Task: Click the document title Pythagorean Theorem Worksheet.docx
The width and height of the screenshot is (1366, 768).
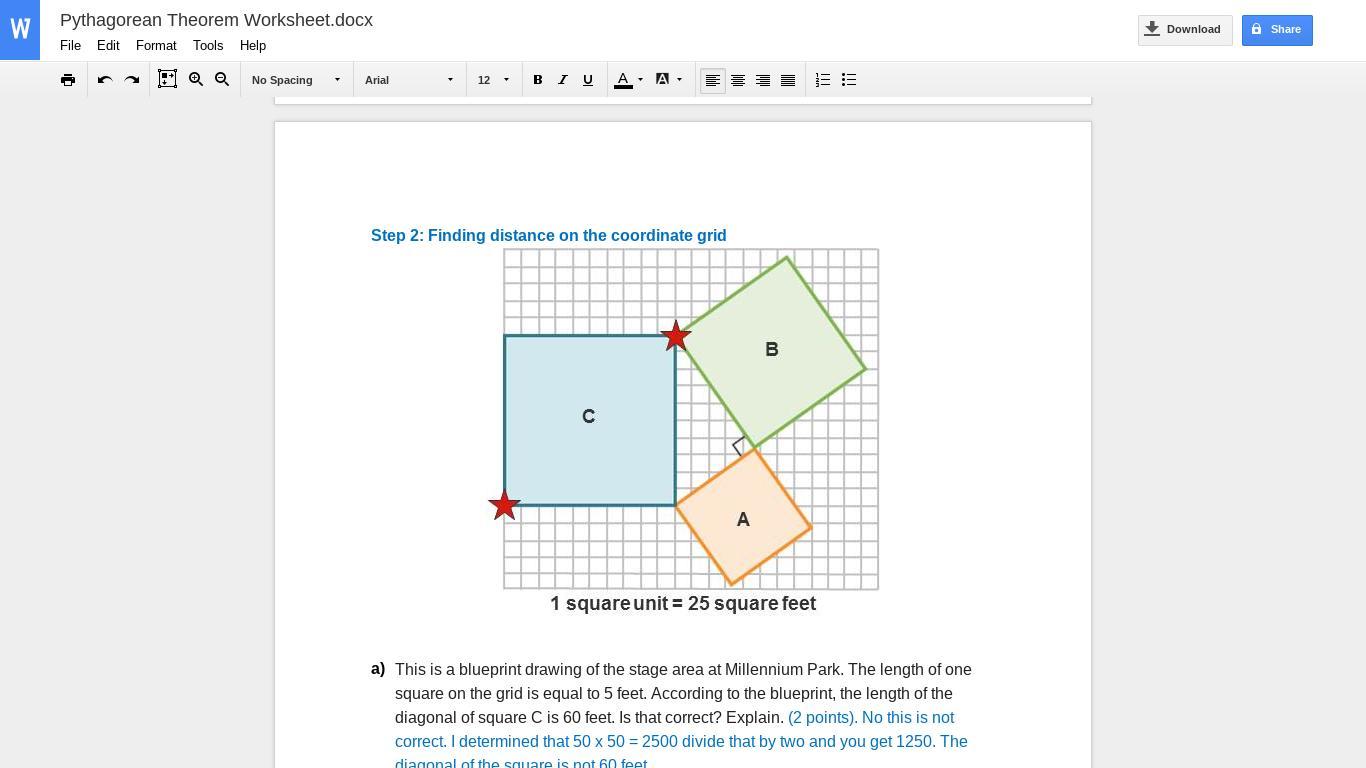Action: point(216,20)
